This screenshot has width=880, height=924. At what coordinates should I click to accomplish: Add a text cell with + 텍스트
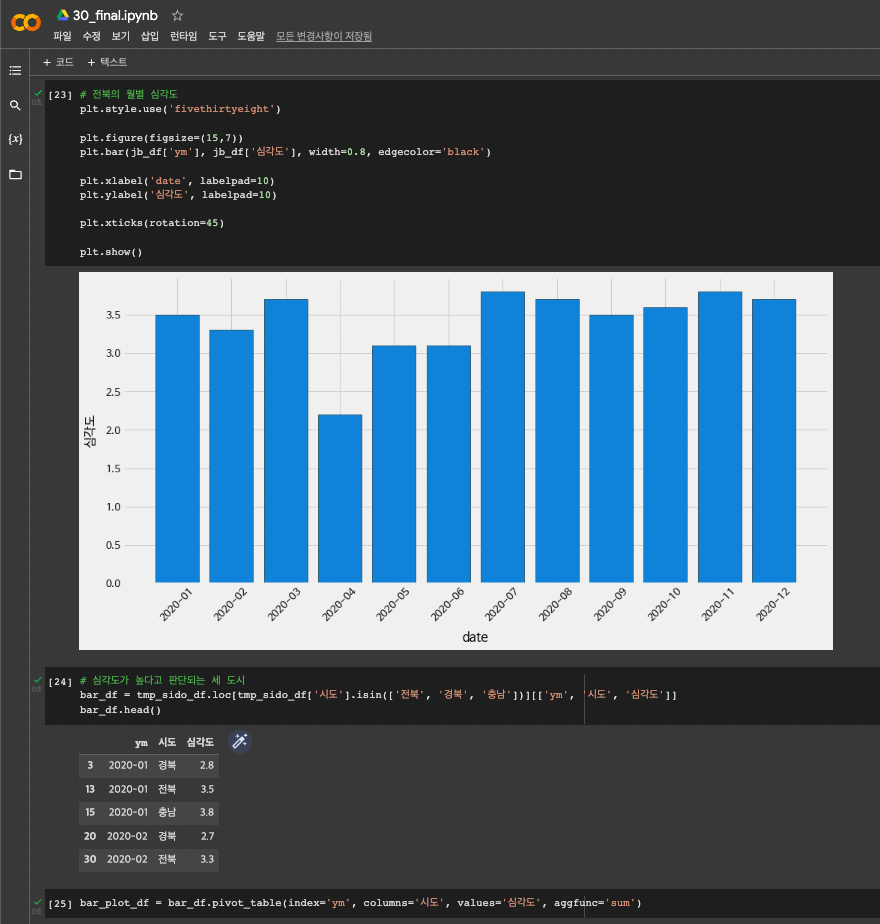tap(107, 62)
